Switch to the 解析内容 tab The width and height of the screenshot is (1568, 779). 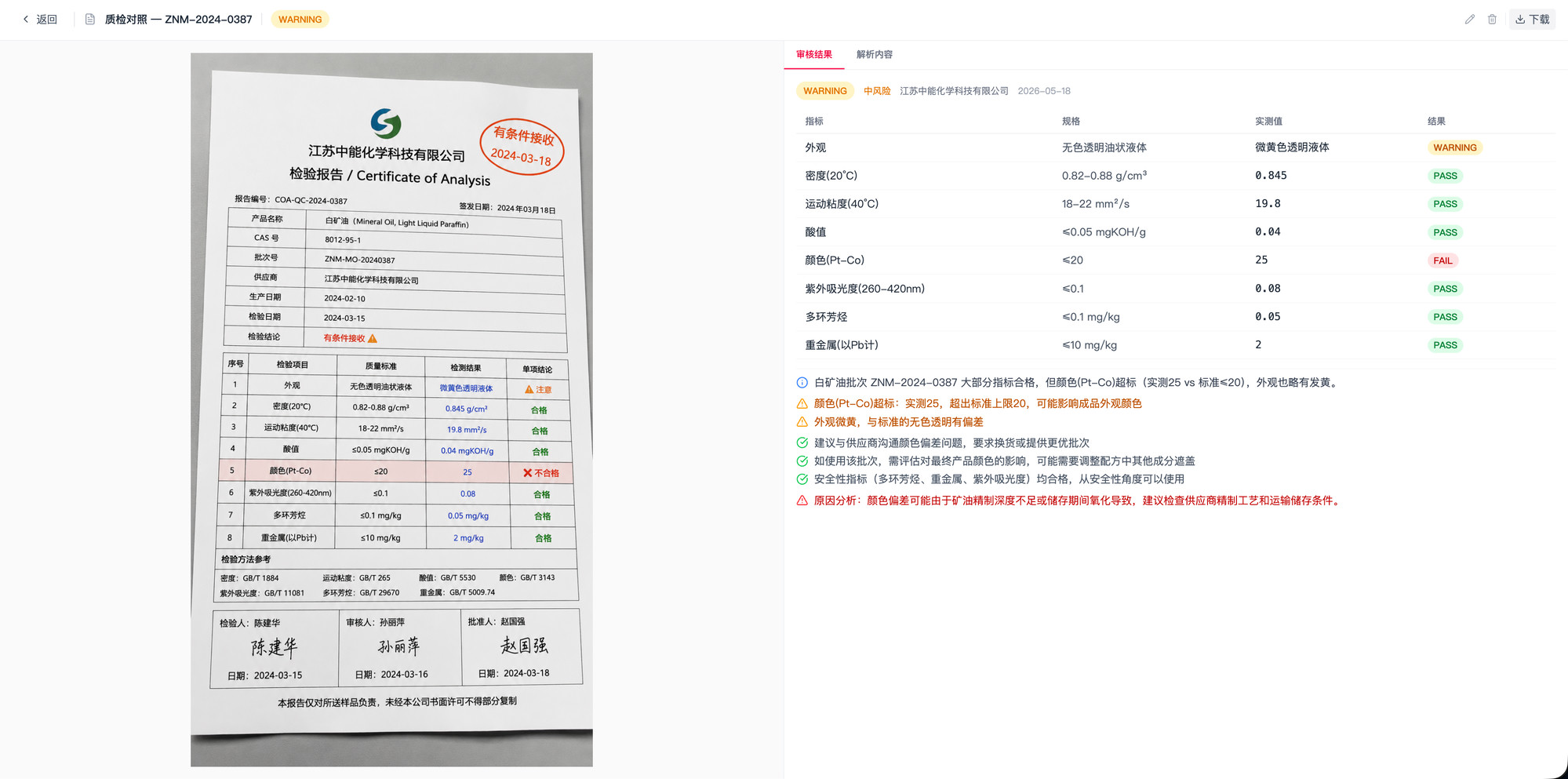point(874,55)
